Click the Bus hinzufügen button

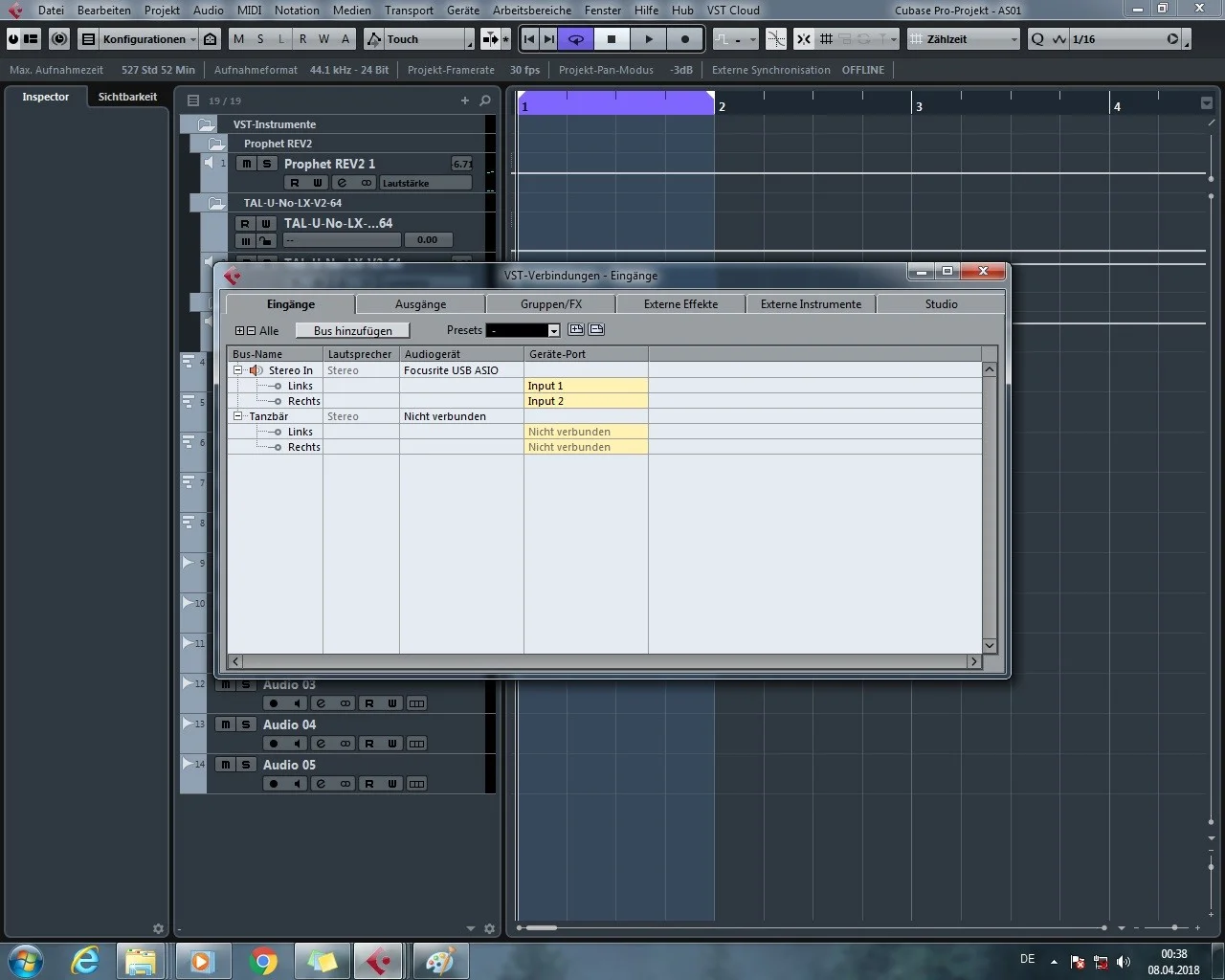(353, 330)
